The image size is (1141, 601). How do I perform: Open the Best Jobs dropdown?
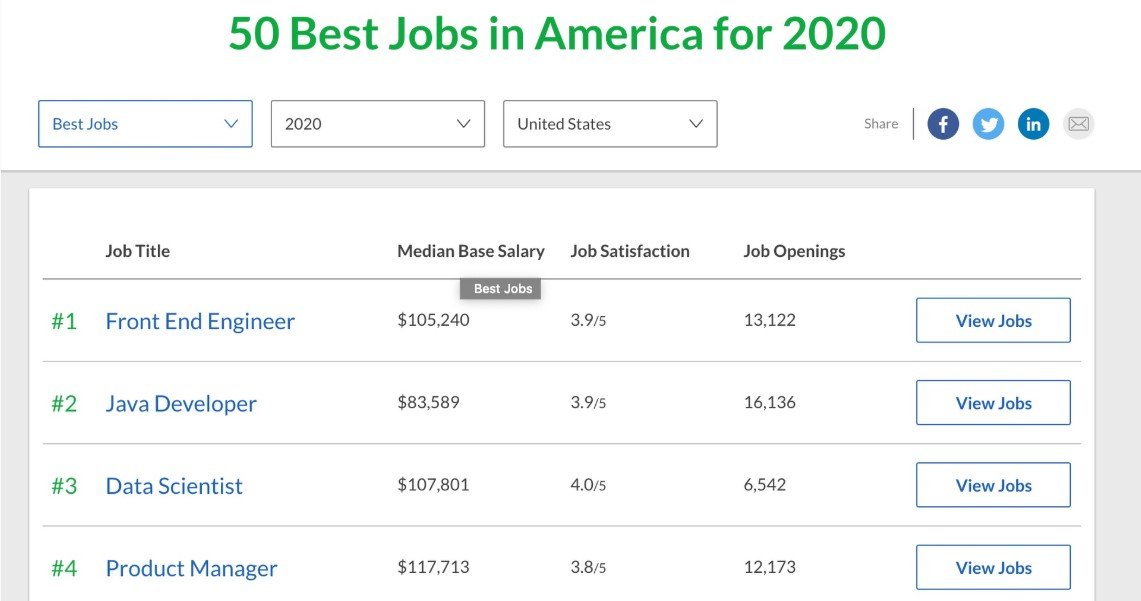pyautogui.click(x=145, y=124)
